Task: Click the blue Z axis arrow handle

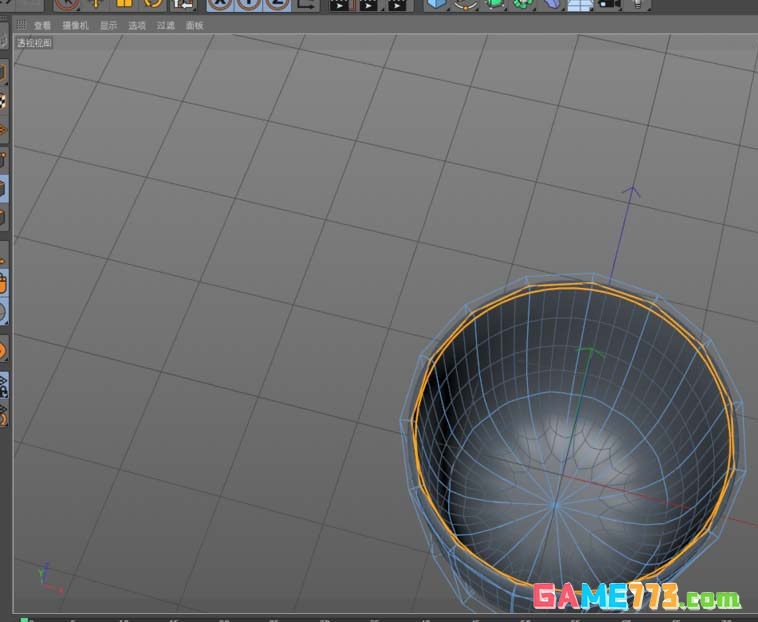Action: (631, 192)
